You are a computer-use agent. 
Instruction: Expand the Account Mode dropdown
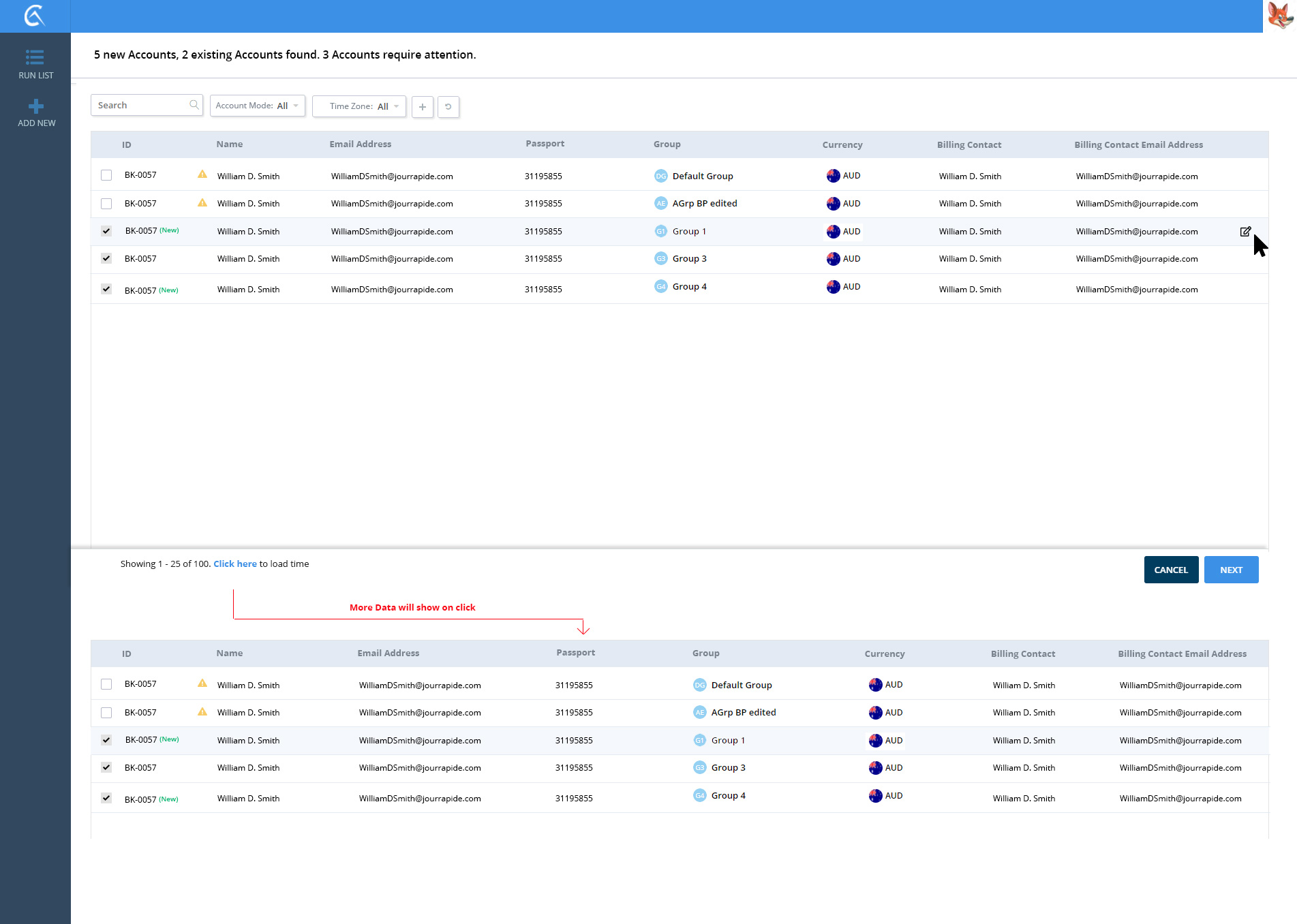[257, 106]
